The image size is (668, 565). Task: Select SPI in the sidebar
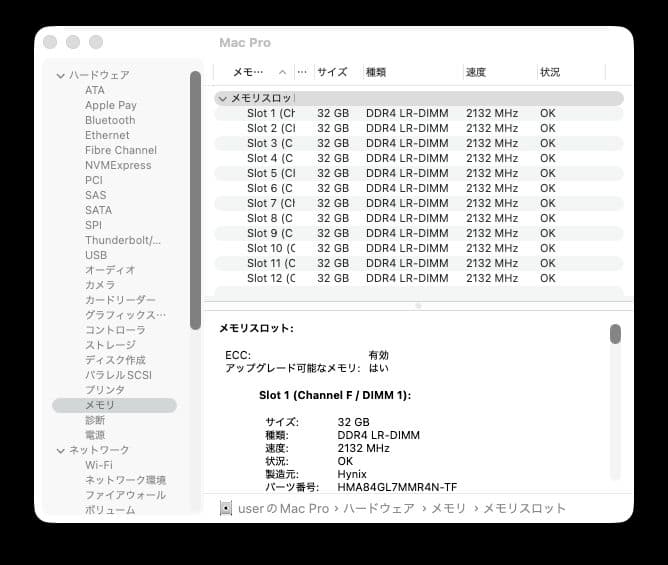93,225
